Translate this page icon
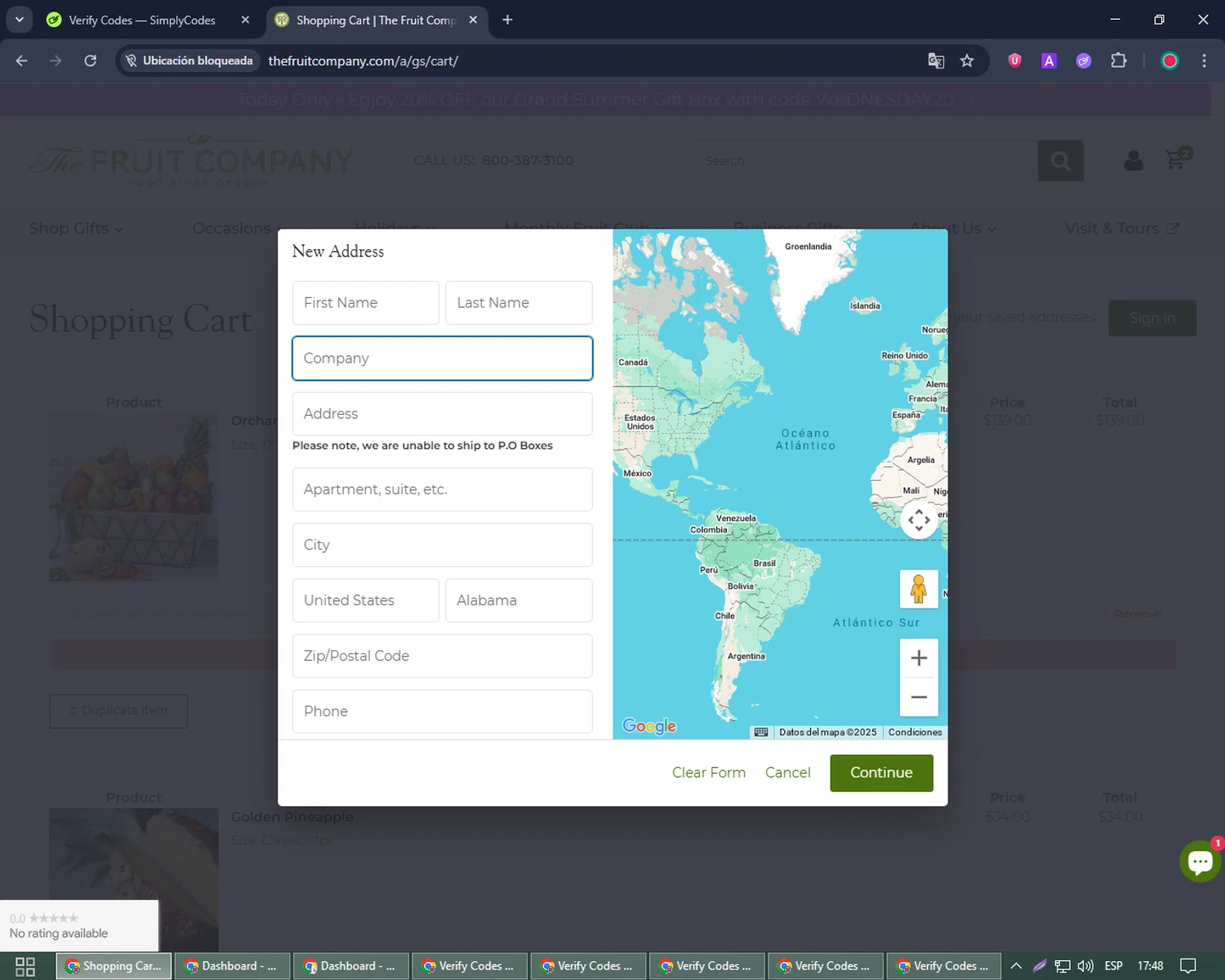This screenshot has height=980, width=1225. tap(936, 60)
